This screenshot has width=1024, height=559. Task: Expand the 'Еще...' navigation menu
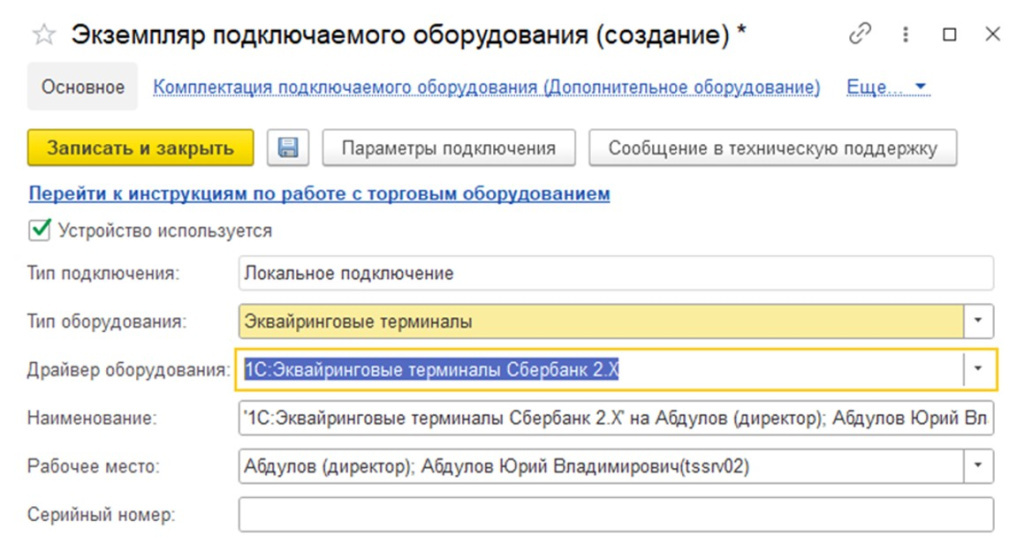pos(886,87)
